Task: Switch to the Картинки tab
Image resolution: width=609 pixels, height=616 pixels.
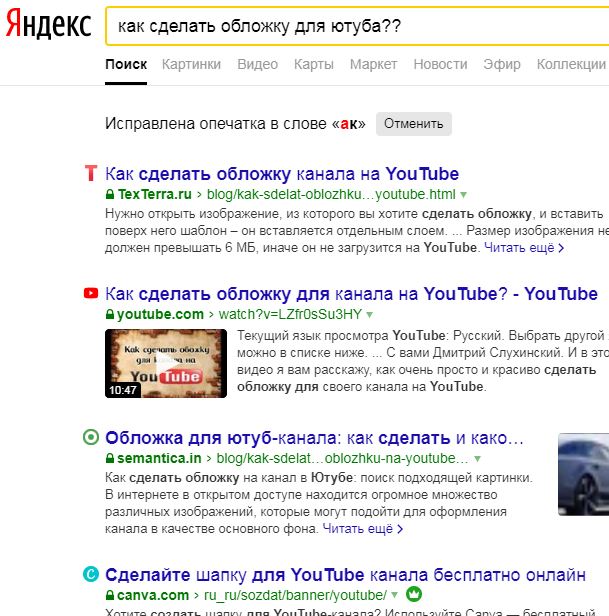Action: click(x=191, y=64)
